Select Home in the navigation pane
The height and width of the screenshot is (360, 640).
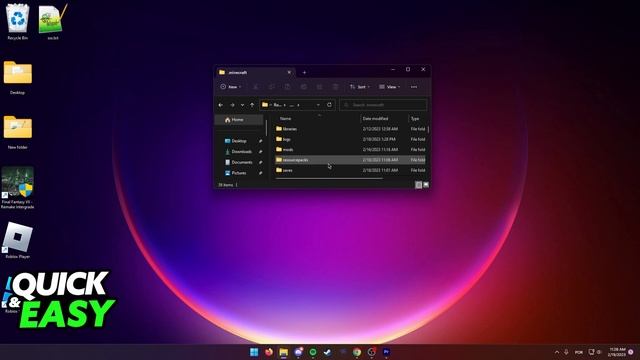tap(239, 120)
